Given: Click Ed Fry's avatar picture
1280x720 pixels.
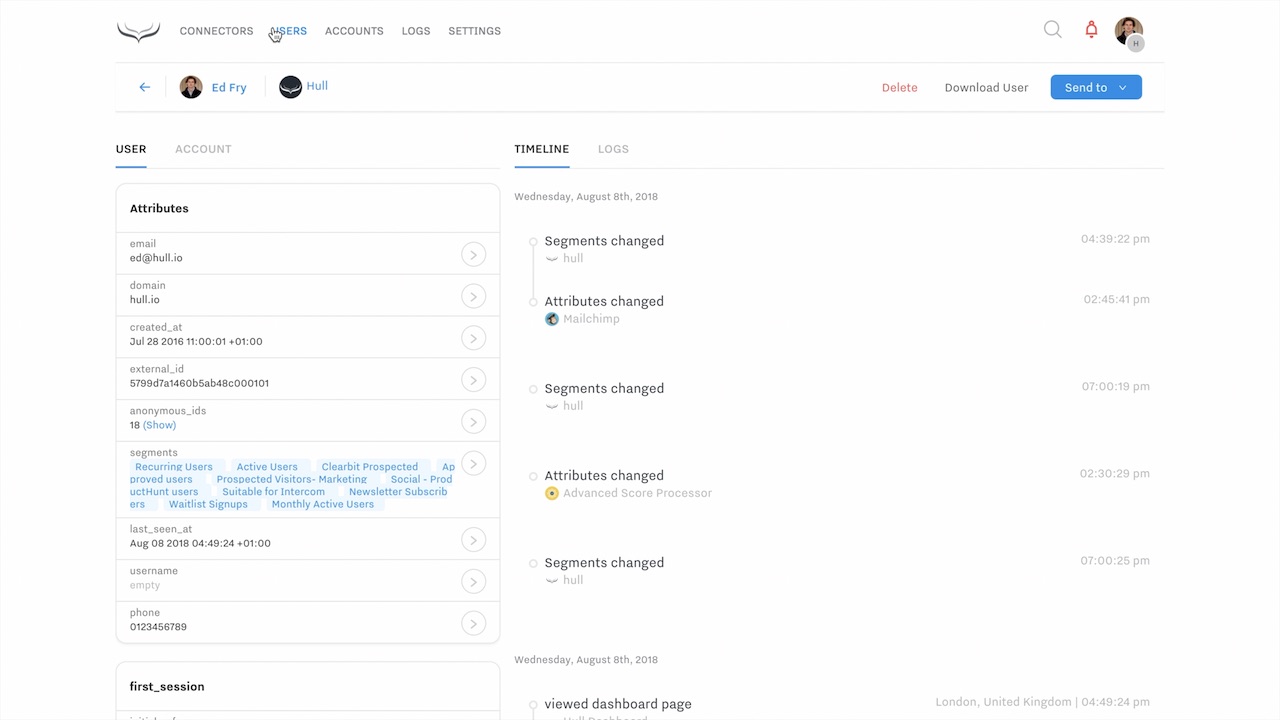Looking at the screenshot, I should click(x=191, y=87).
